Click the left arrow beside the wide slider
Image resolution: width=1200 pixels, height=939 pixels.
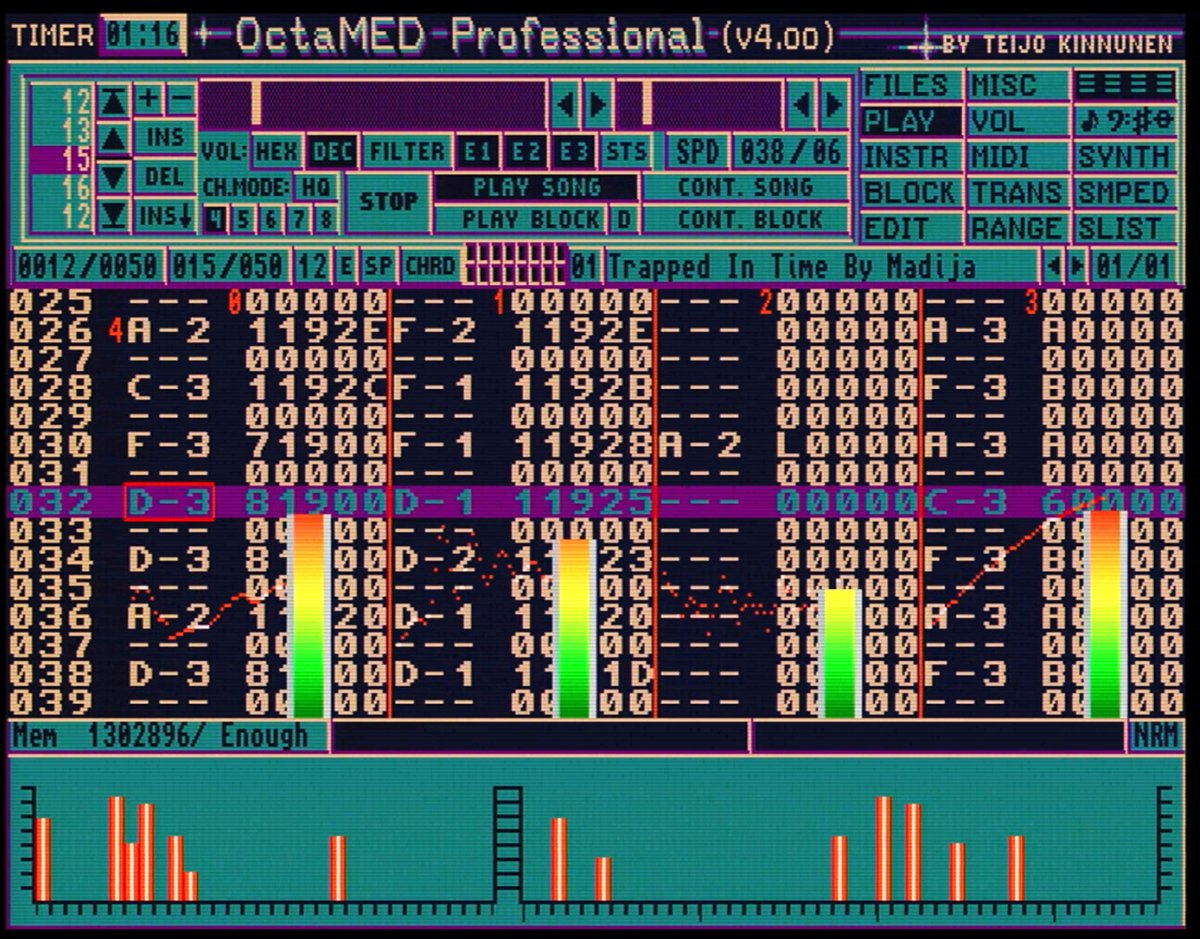[x=566, y=104]
